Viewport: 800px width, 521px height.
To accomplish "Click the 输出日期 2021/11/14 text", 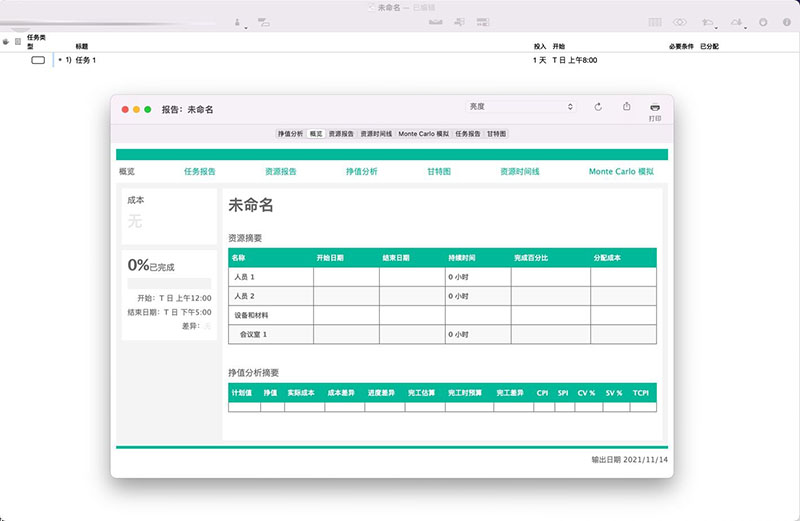I will point(630,460).
